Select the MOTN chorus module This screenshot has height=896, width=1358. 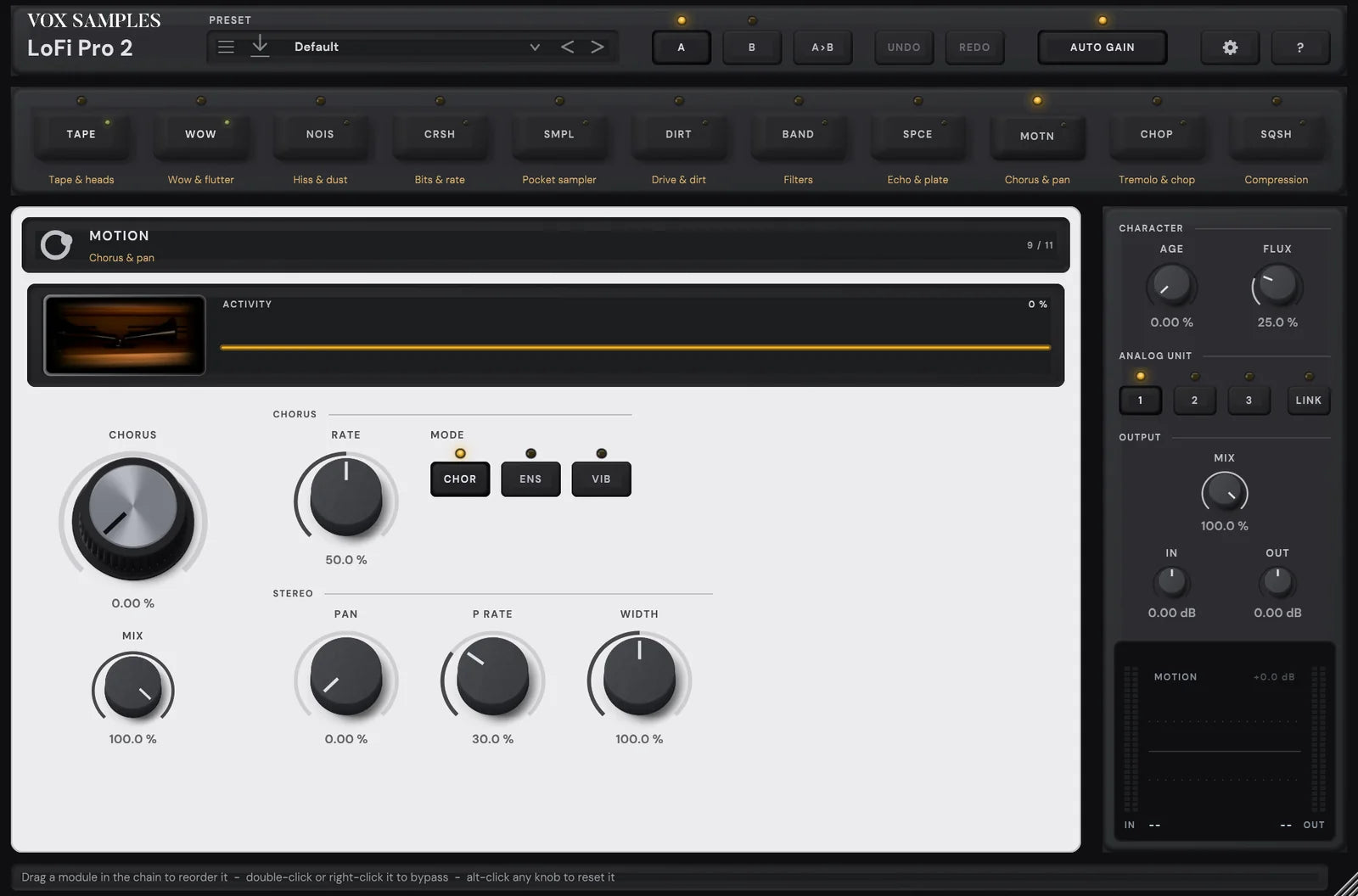1037,136
